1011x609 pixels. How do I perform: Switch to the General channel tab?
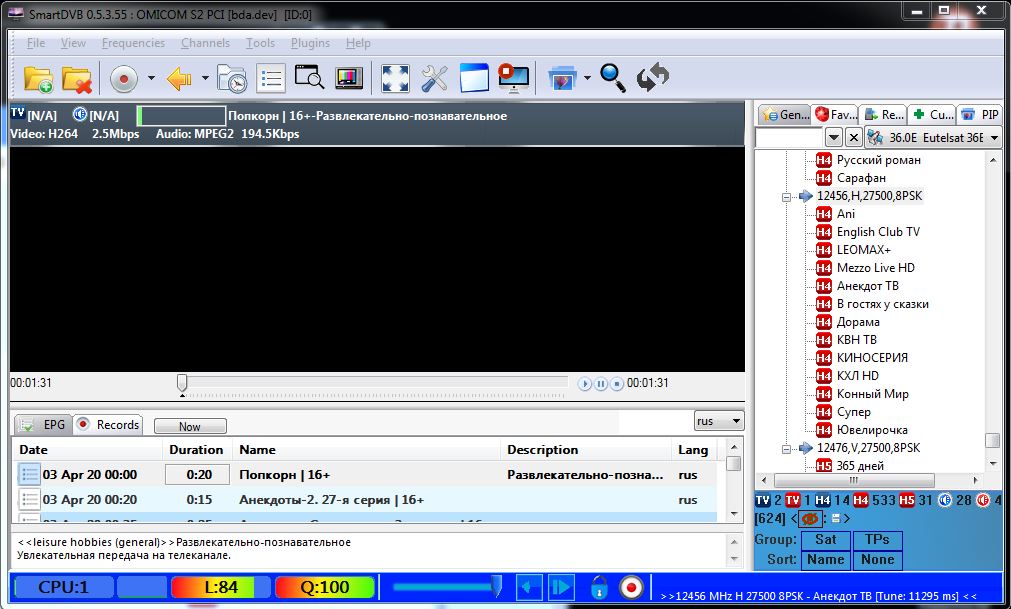(784, 115)
